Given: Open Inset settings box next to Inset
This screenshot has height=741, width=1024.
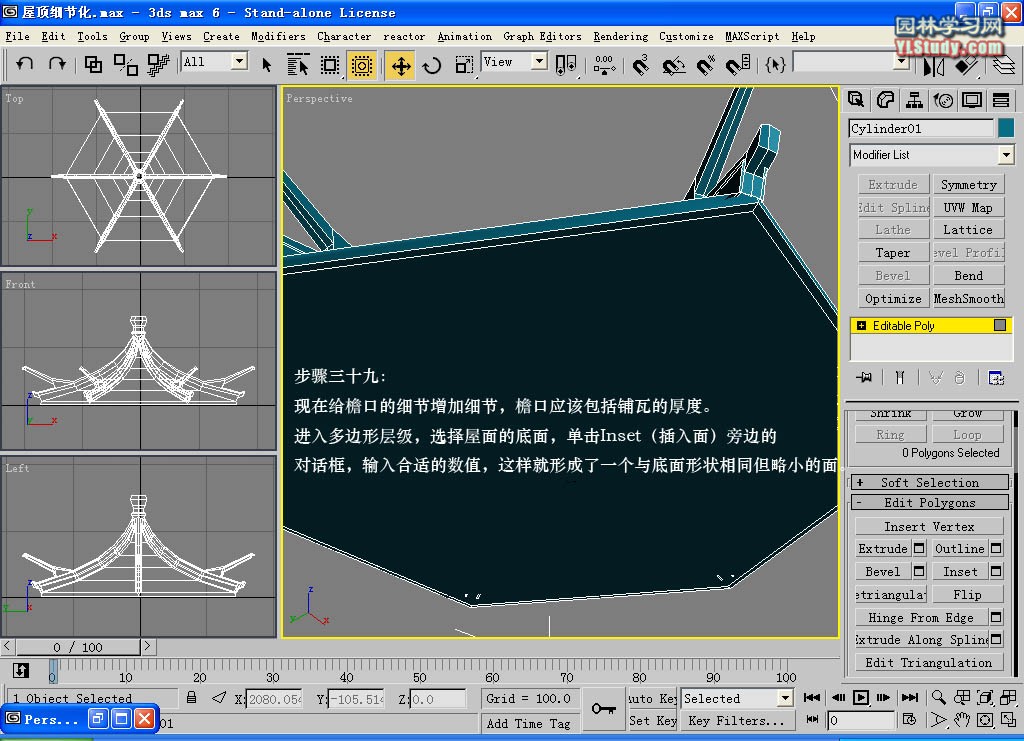Looking at the screenshot, I should 996,571.
